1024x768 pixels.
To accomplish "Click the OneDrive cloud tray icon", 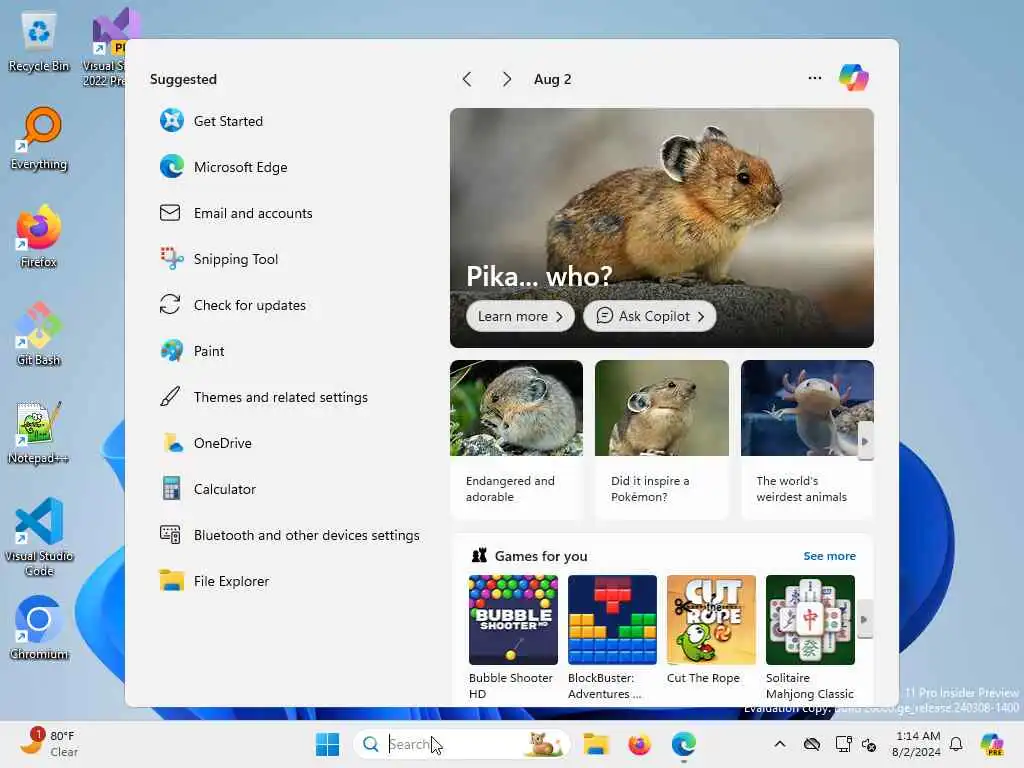I will click(x=812, y=744).
